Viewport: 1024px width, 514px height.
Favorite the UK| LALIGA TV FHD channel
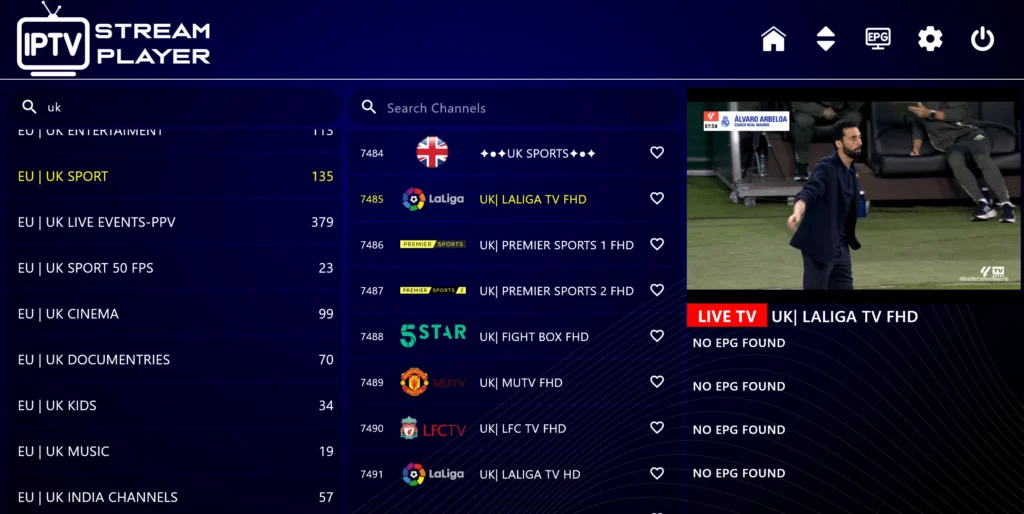pyautogui.click(x=657, y=199)
